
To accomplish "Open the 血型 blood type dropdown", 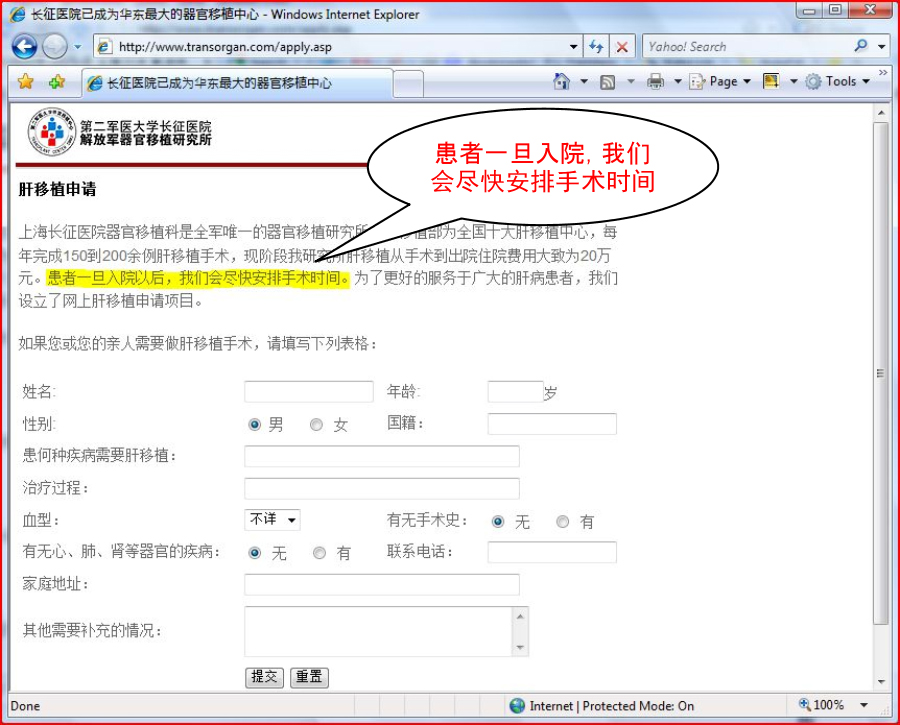I will tap(272, 520).
